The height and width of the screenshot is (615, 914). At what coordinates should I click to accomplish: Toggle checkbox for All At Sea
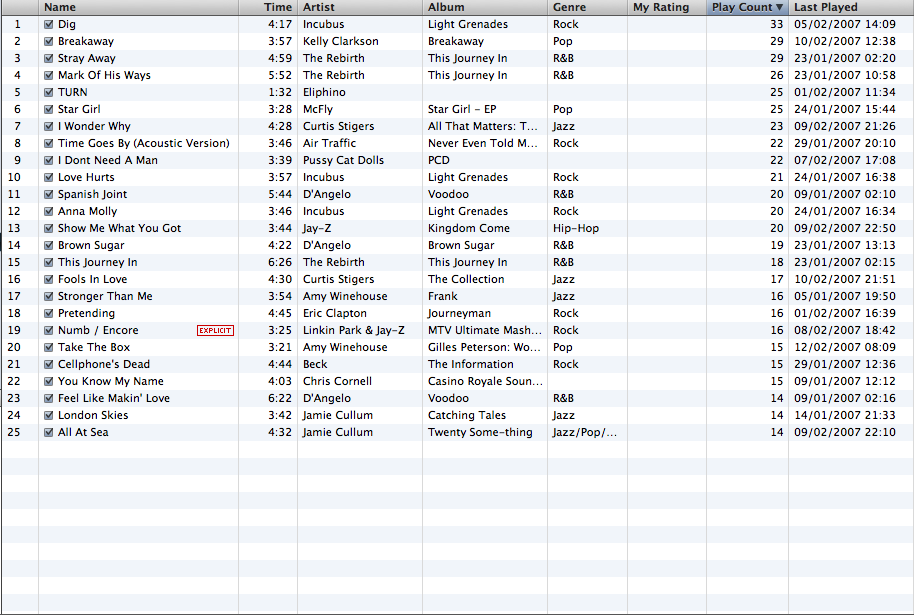pyautogui.click(x=49, y=432)
